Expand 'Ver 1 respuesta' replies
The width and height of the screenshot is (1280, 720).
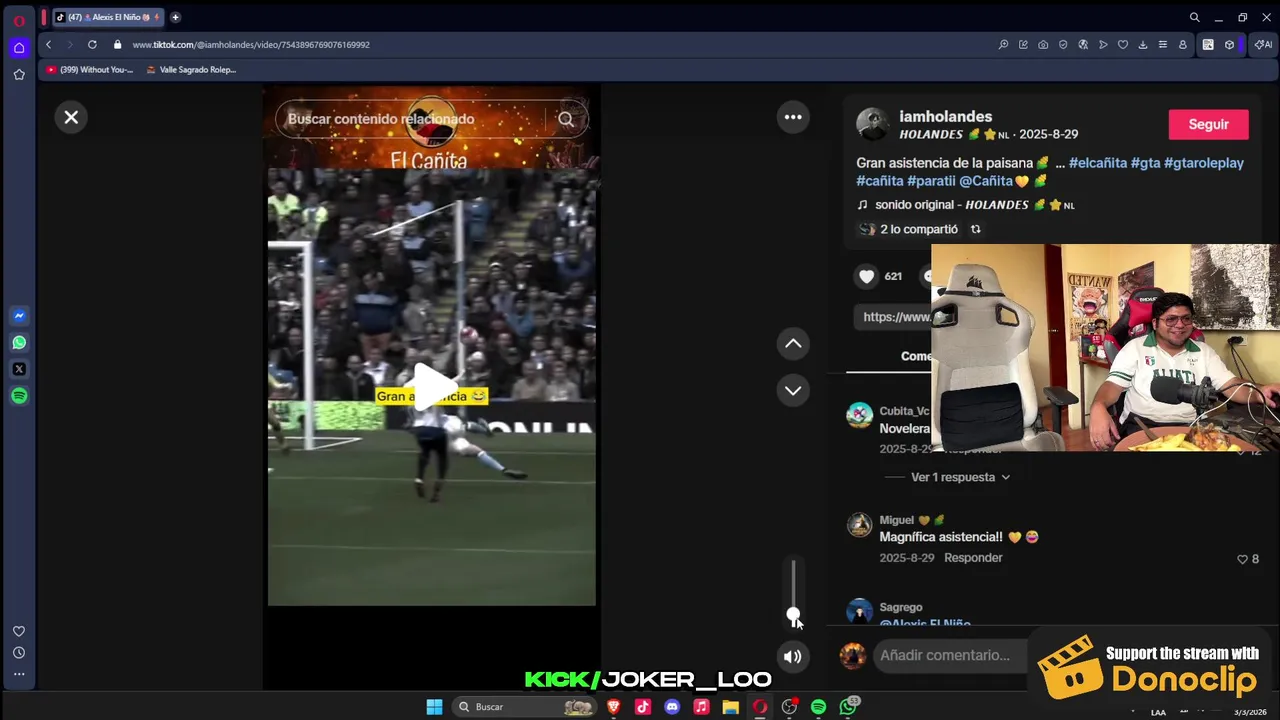point(960,477)
